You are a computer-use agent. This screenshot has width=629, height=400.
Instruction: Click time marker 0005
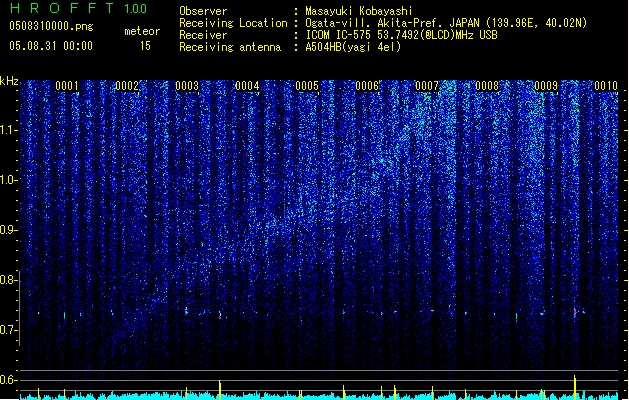(307, 86)
